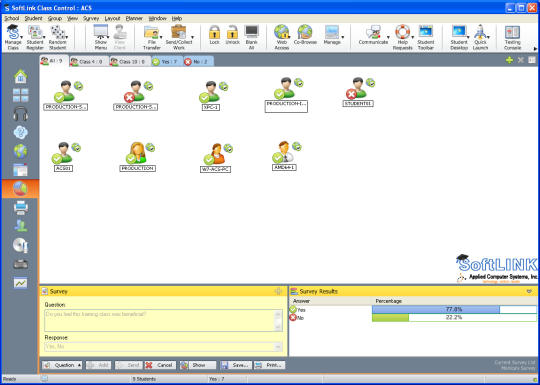Expand toolbar overflow arrow
Screen dimensions: 540x385
click(x=535, y=49)
